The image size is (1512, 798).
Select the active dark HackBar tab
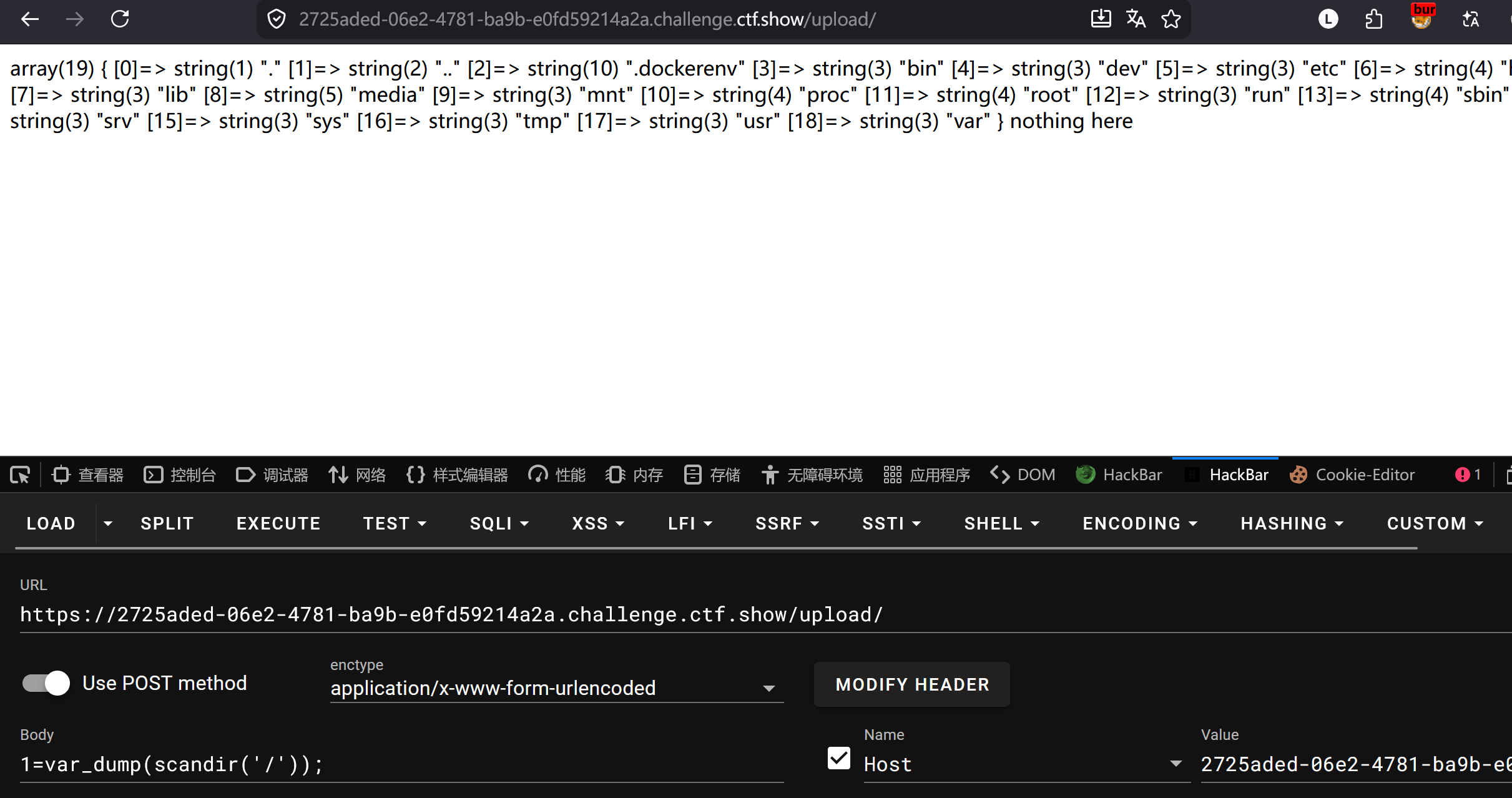(x=1226, y=475)
